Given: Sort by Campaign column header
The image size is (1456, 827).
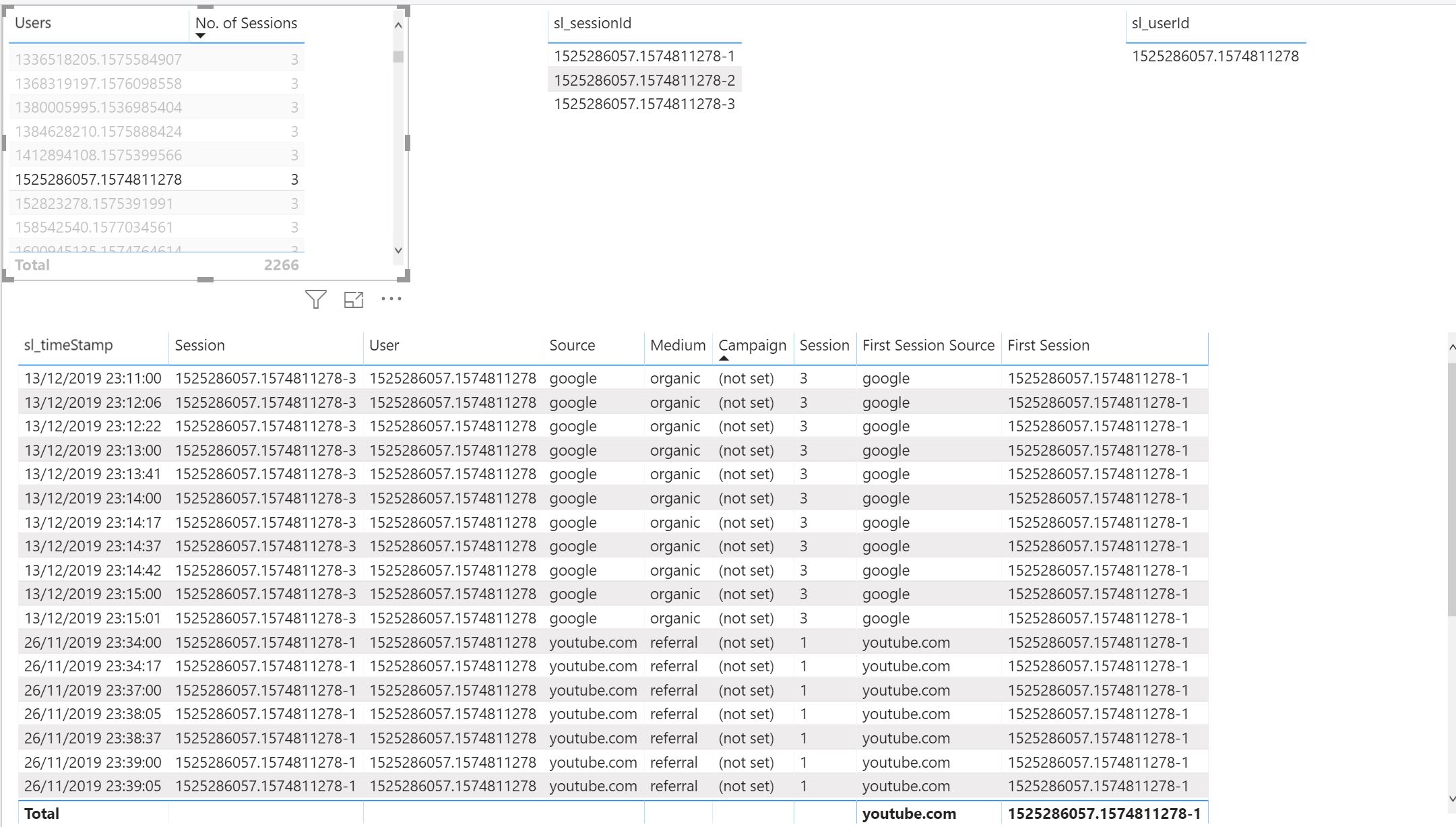Looking at the screenshot, I should point(752,345).
